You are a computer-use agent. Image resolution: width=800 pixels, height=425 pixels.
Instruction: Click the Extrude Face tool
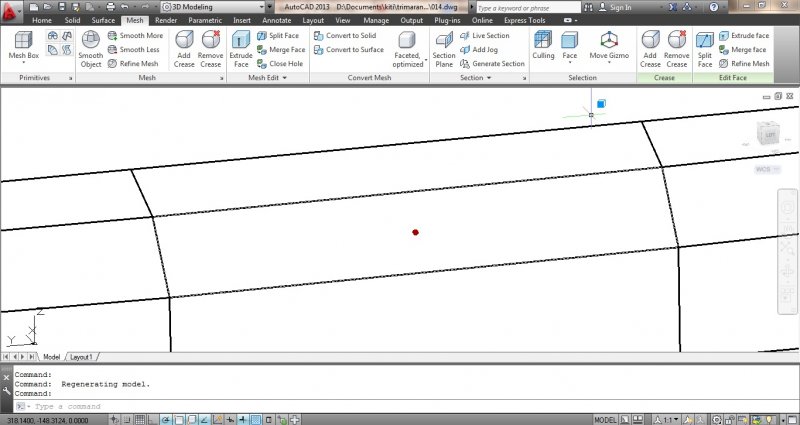241,48
